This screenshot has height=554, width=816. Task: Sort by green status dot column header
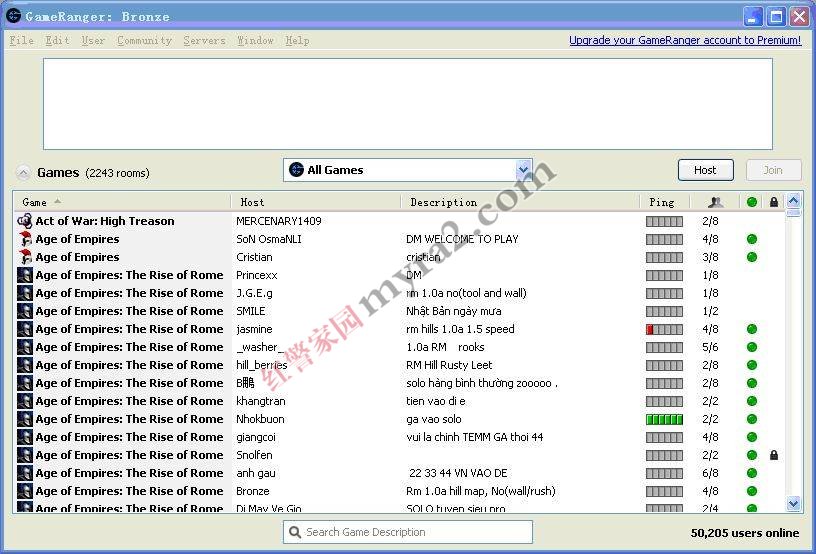tap(751, 202)
